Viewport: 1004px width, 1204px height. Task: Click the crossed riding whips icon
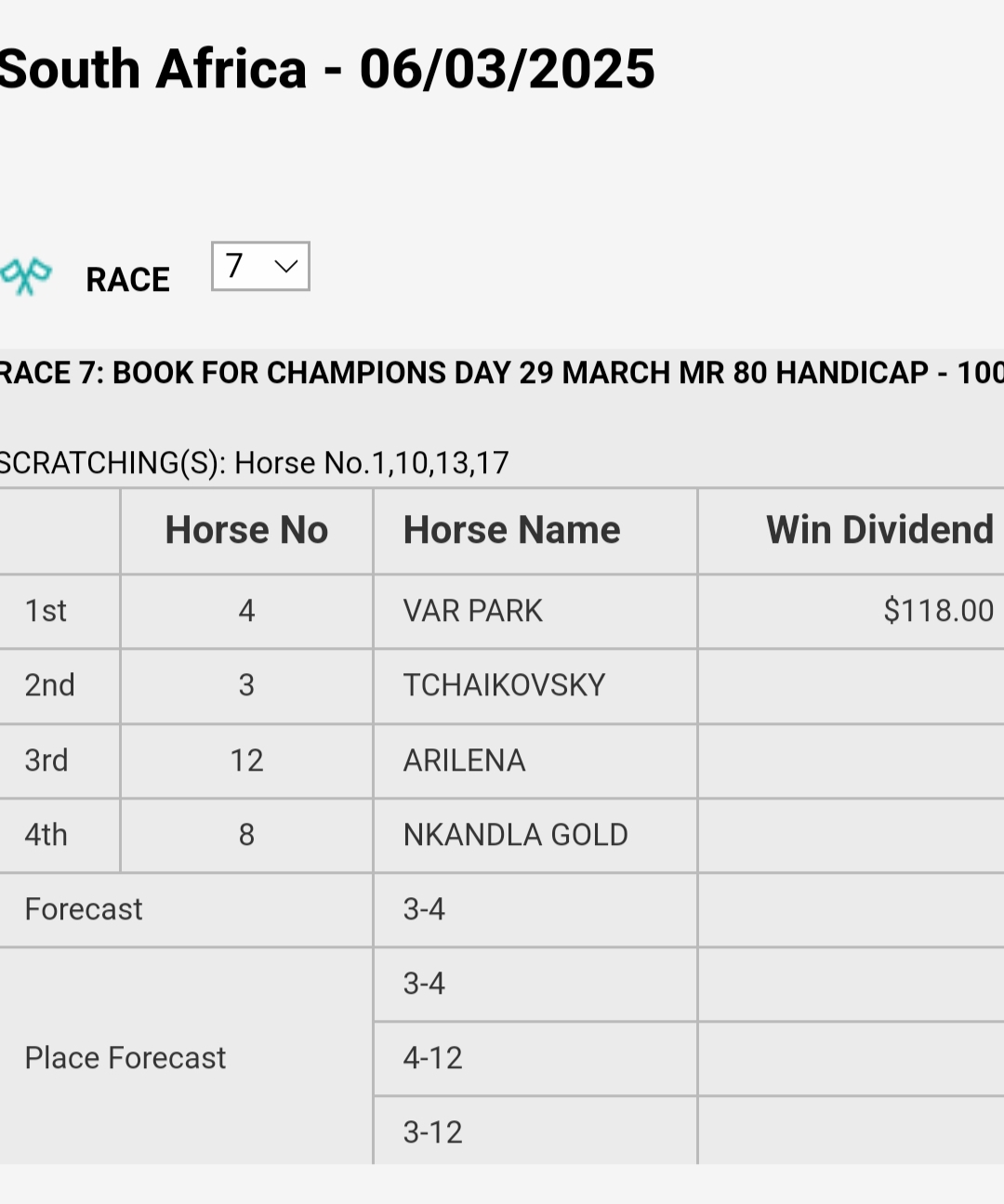[26, 276]
